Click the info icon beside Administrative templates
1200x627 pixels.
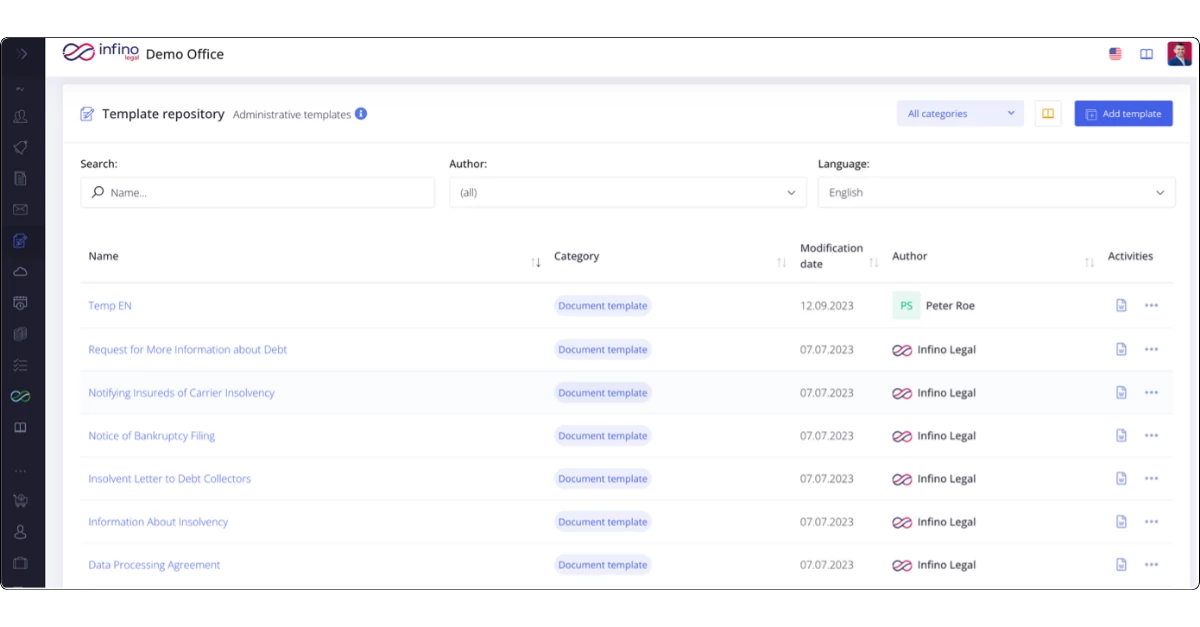pos(361,114)
